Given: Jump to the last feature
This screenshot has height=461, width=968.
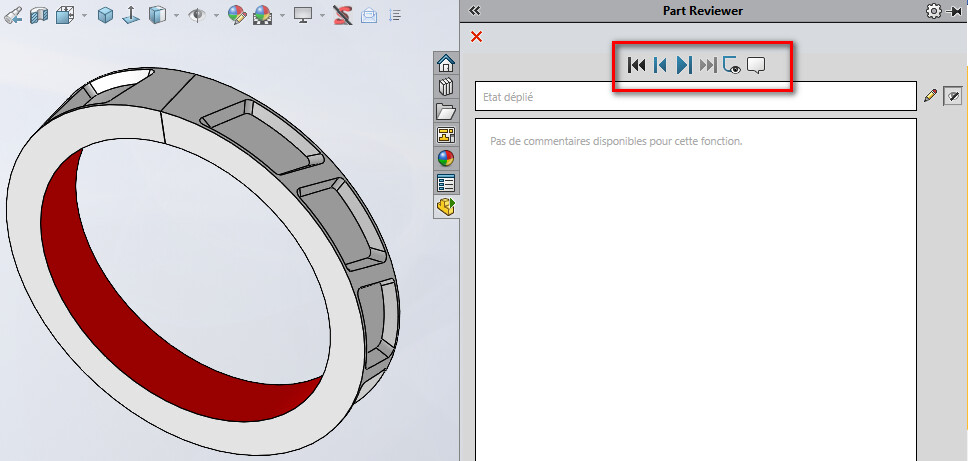Looking at the screenshot, I should click(x=708, y=66).
